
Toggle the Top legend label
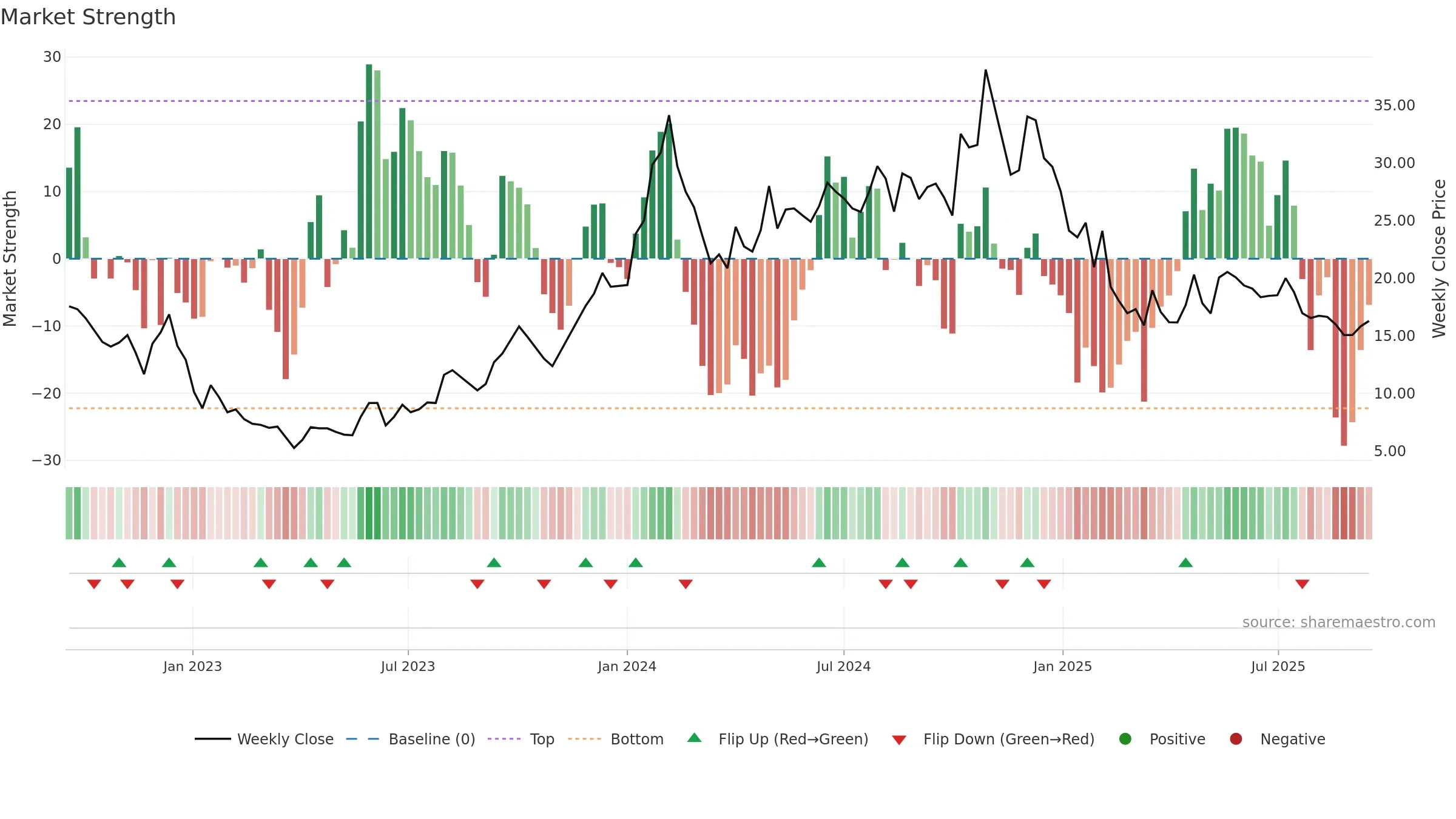[x=542, y=739]
